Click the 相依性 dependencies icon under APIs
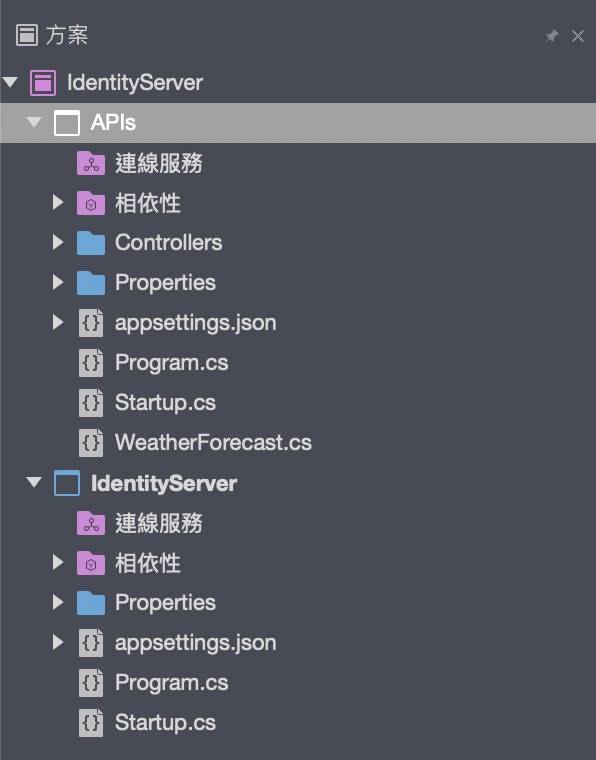596x760 pixels. 91,203
